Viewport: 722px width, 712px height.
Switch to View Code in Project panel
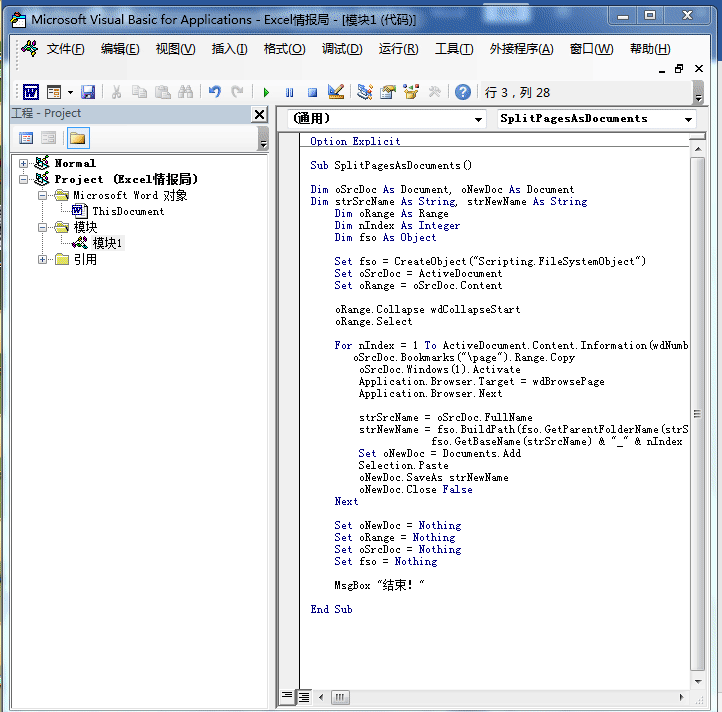[26, 138]
